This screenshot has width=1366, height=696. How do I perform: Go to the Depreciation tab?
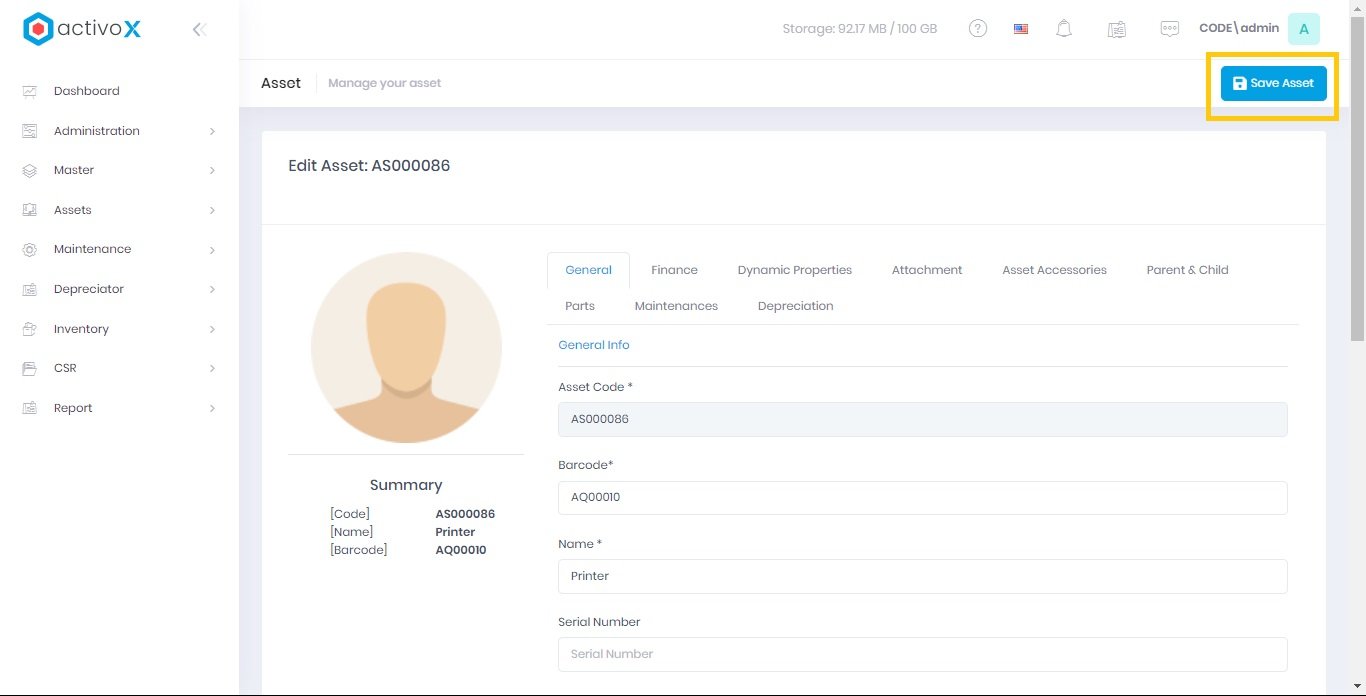click(795, 306)
